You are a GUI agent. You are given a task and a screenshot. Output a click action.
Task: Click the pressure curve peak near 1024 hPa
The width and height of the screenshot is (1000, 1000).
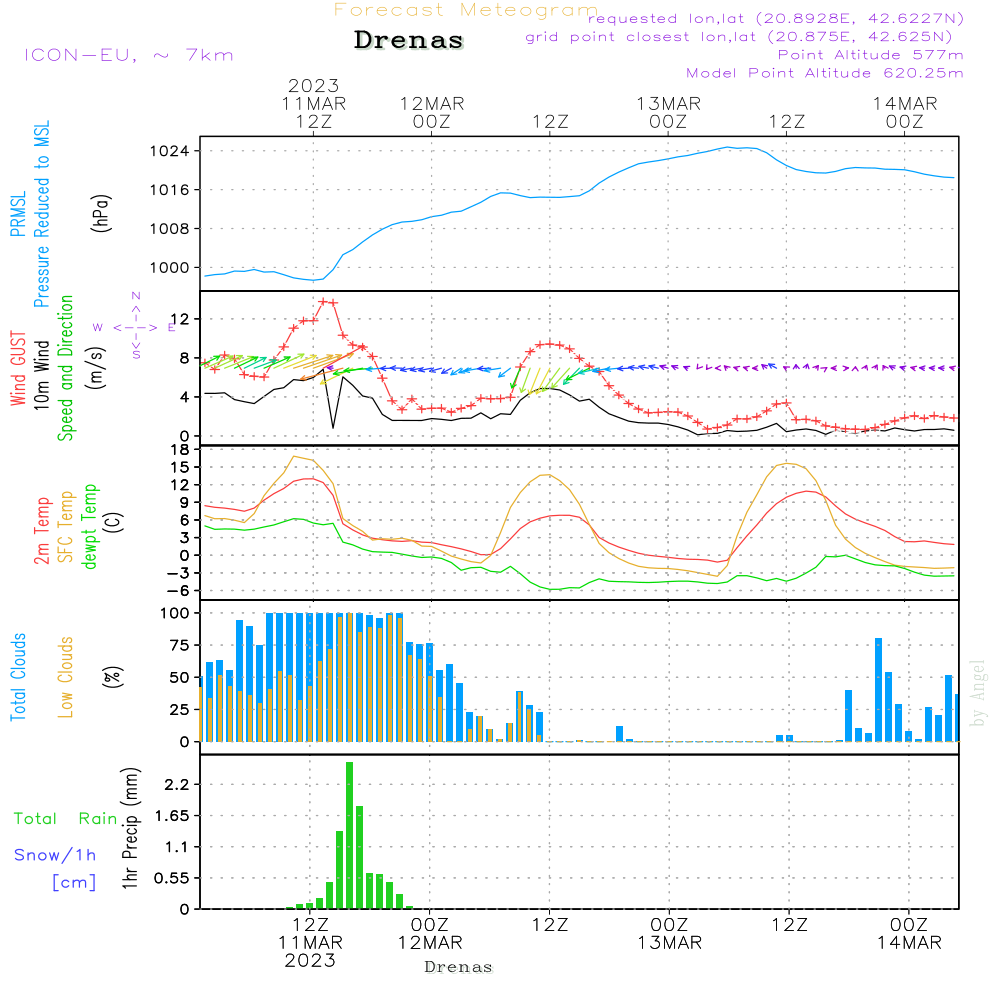(728, 147)
